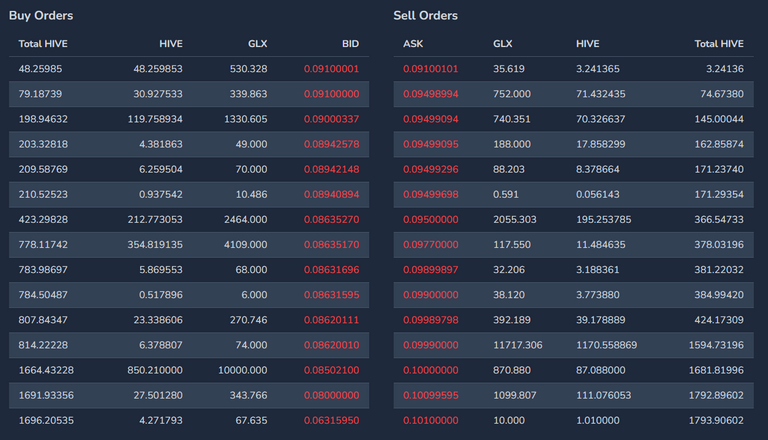The height and width of the screenshot is (440, 768).
Task: Click sell GLX amount 11717.306
Action: point(518,345)
